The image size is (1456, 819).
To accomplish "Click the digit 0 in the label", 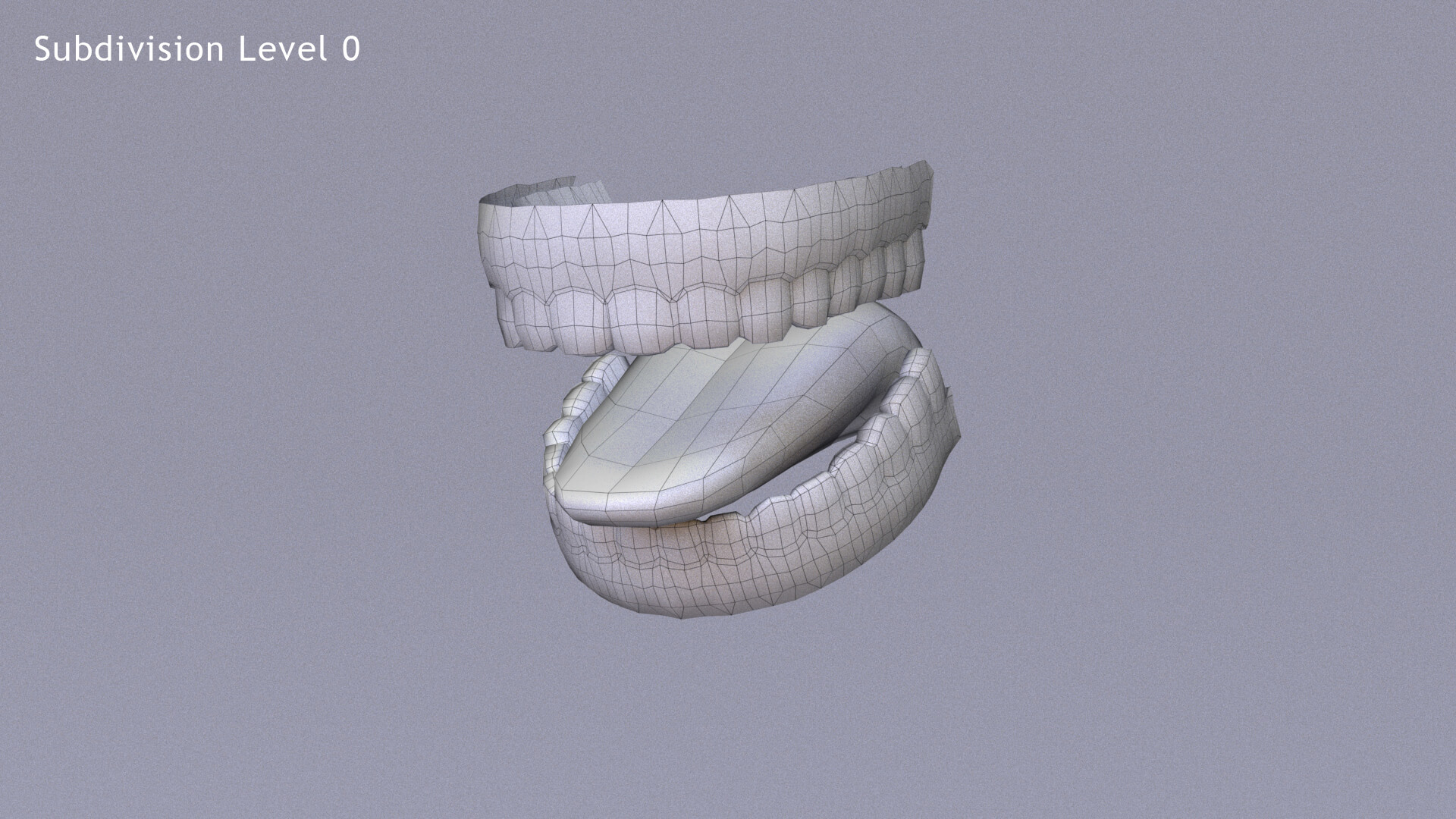I will 350,49.
